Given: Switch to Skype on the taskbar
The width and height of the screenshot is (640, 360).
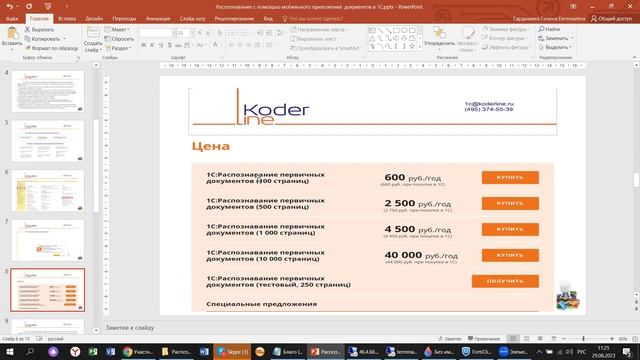Looking at the screenshot, I should (232, 351).
